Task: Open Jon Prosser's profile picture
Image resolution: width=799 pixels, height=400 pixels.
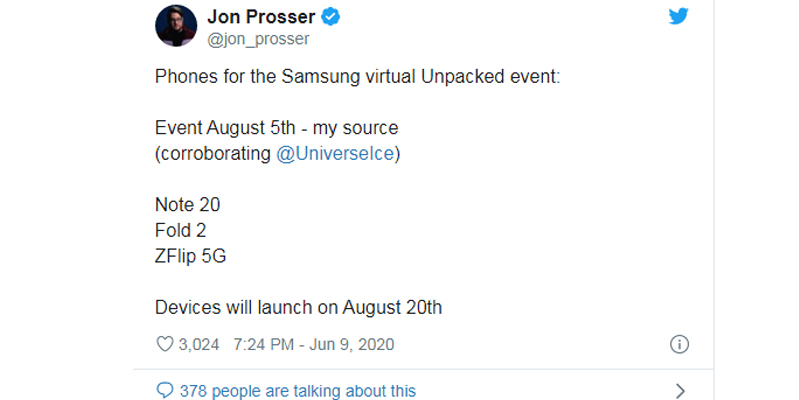Action: pos(176,25)
